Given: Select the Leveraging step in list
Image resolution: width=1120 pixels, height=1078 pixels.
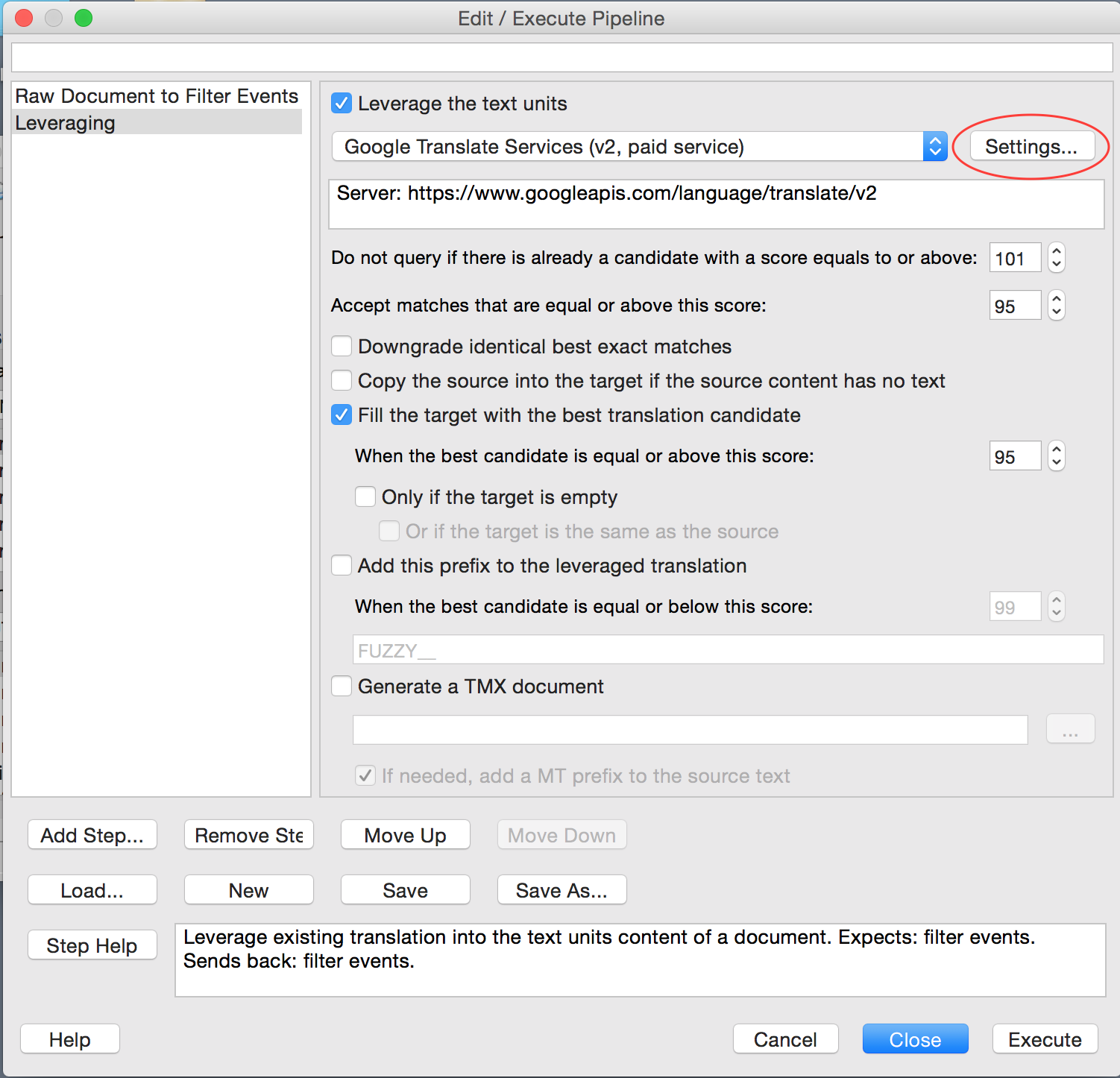Looking at the screenshot, I should [x=66, y=123].
